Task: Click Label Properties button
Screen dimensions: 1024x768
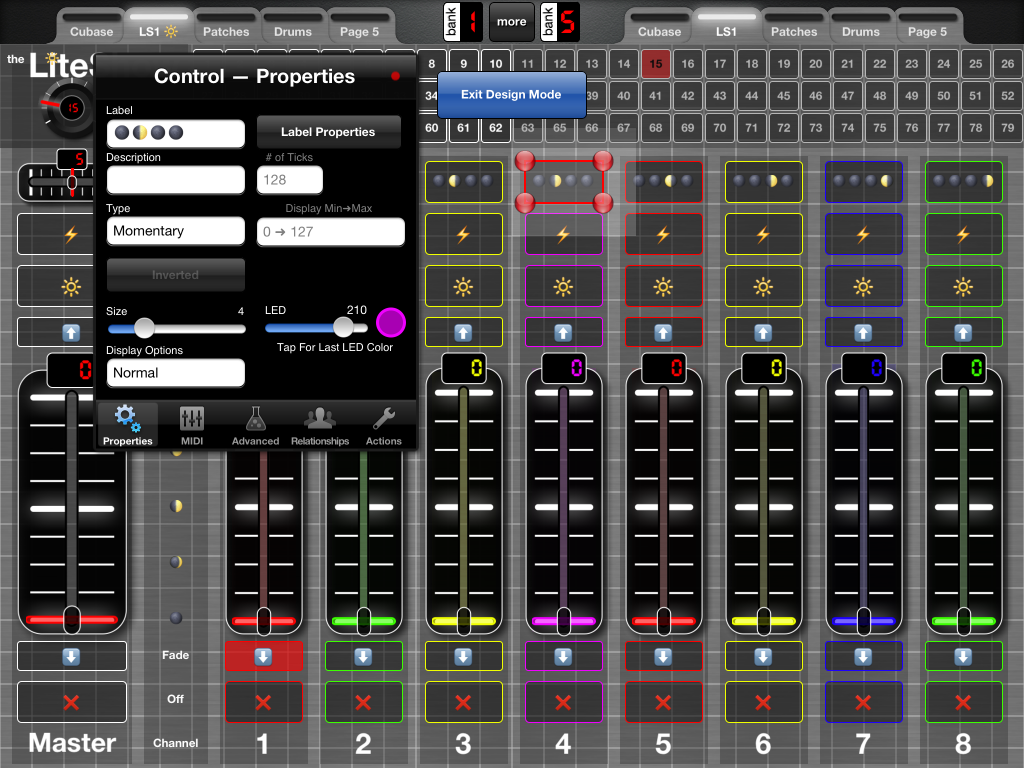Action: click(x=328, y=132)
